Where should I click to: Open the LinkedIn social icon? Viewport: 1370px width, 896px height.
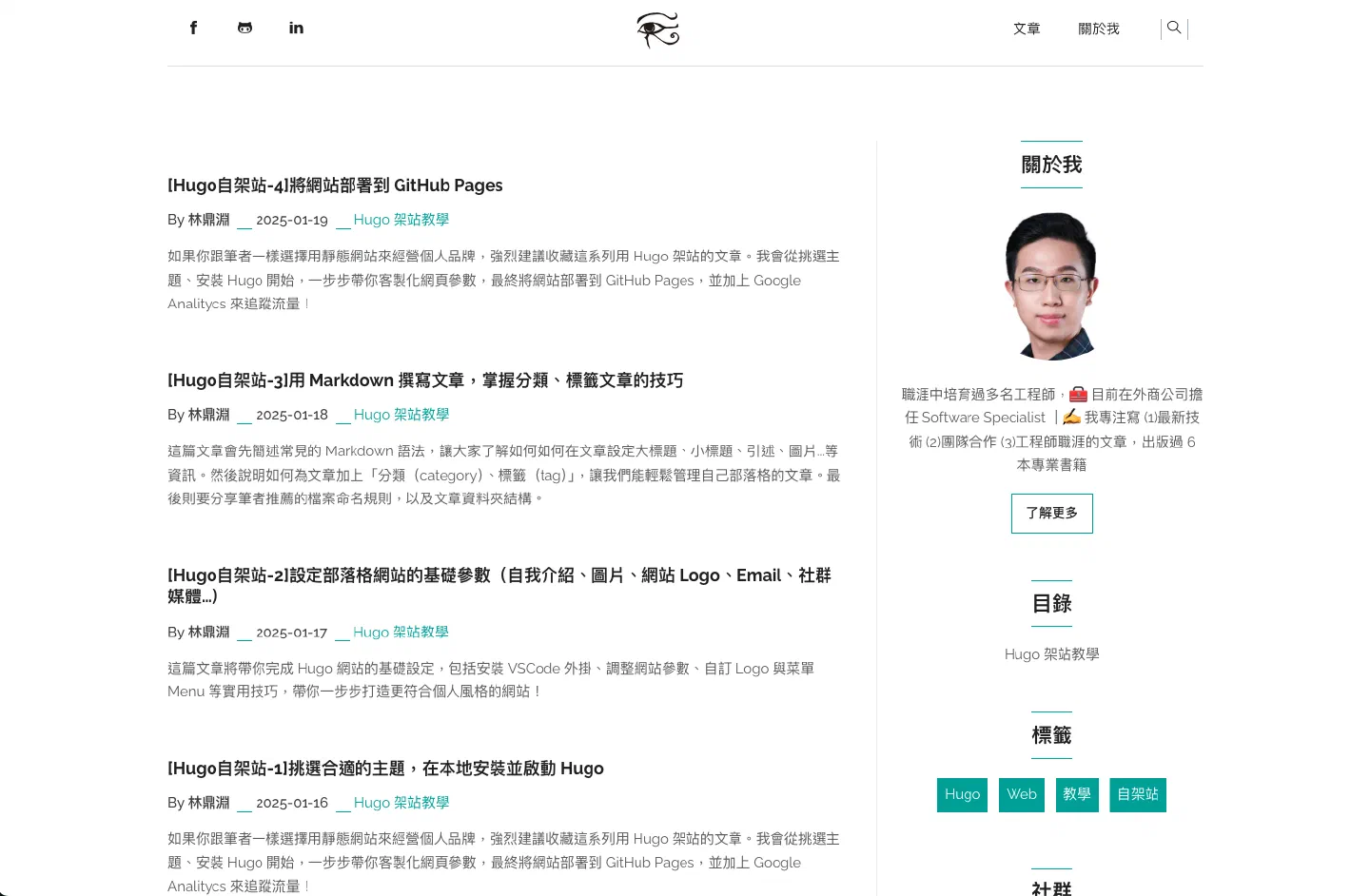point(296,28)
